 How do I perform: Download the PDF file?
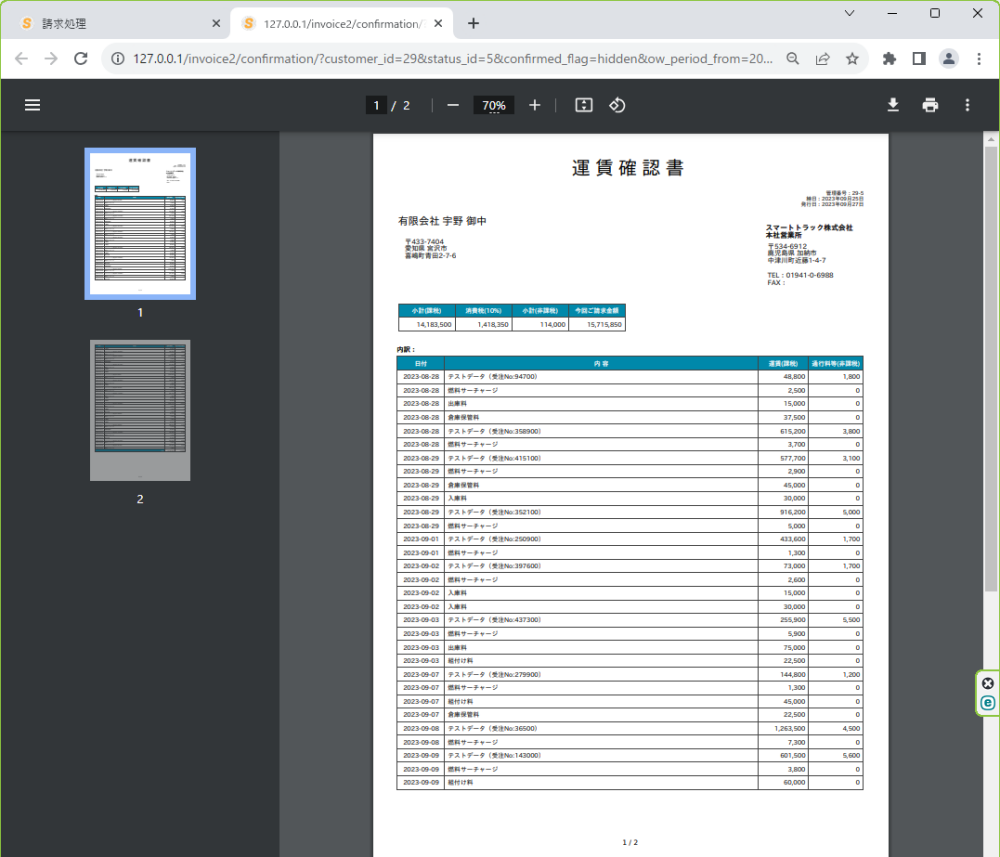893,105
